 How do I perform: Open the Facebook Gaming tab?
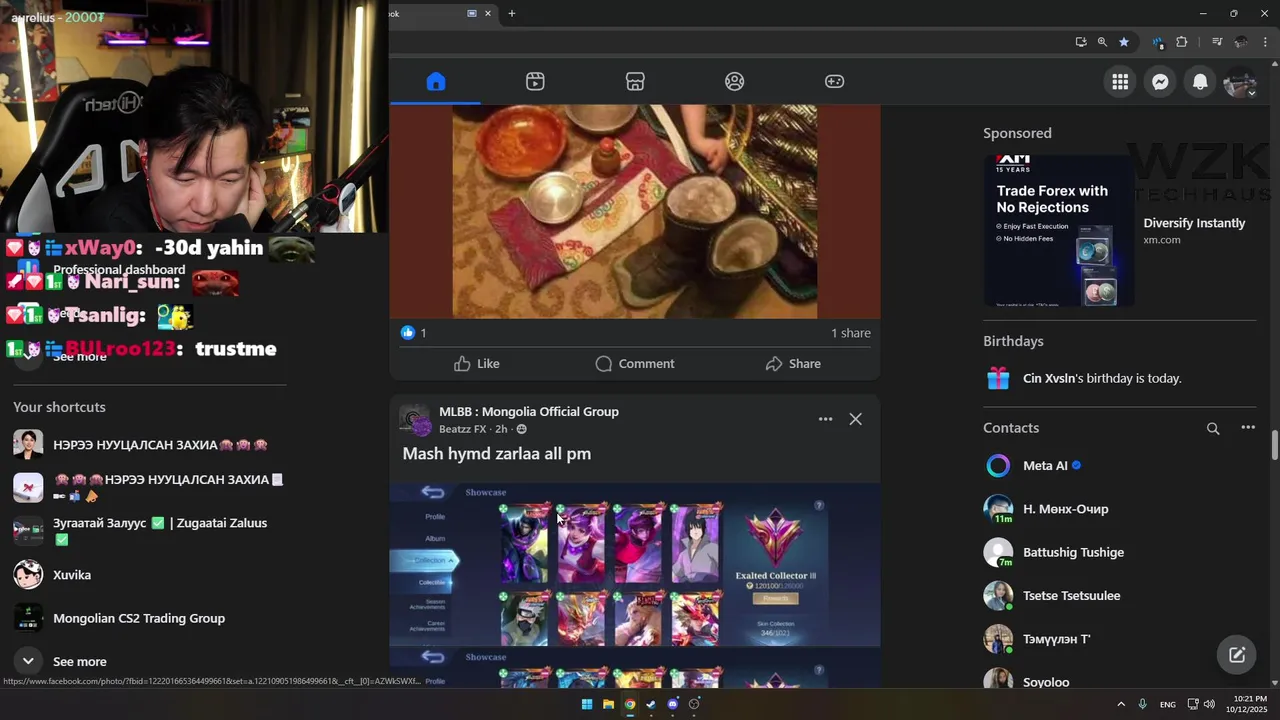(x=834, y=81)
